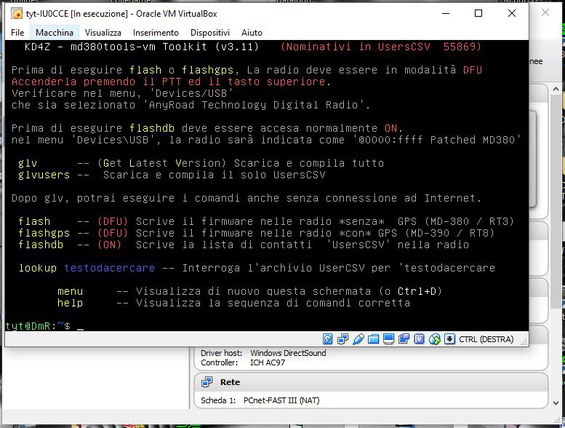The height and width of the screenshot is (428, 565).
Task: Click the display settings status icon
Action: pos(388,339)
